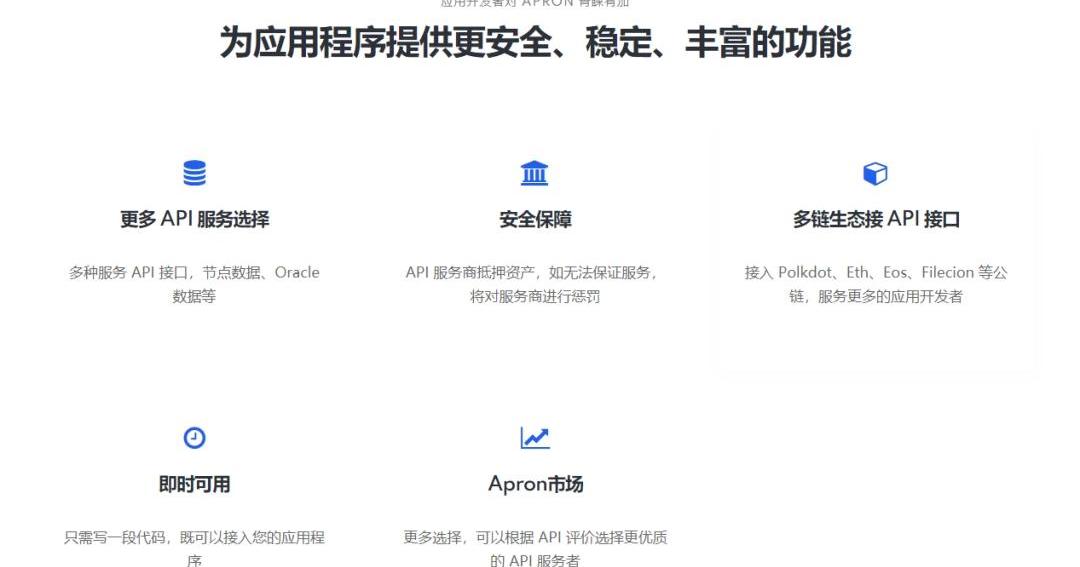The height and width of the screenshot is (567, 1080).
Task: Click the cut-off APRON subtitle at top
Action: pos(535,3)
